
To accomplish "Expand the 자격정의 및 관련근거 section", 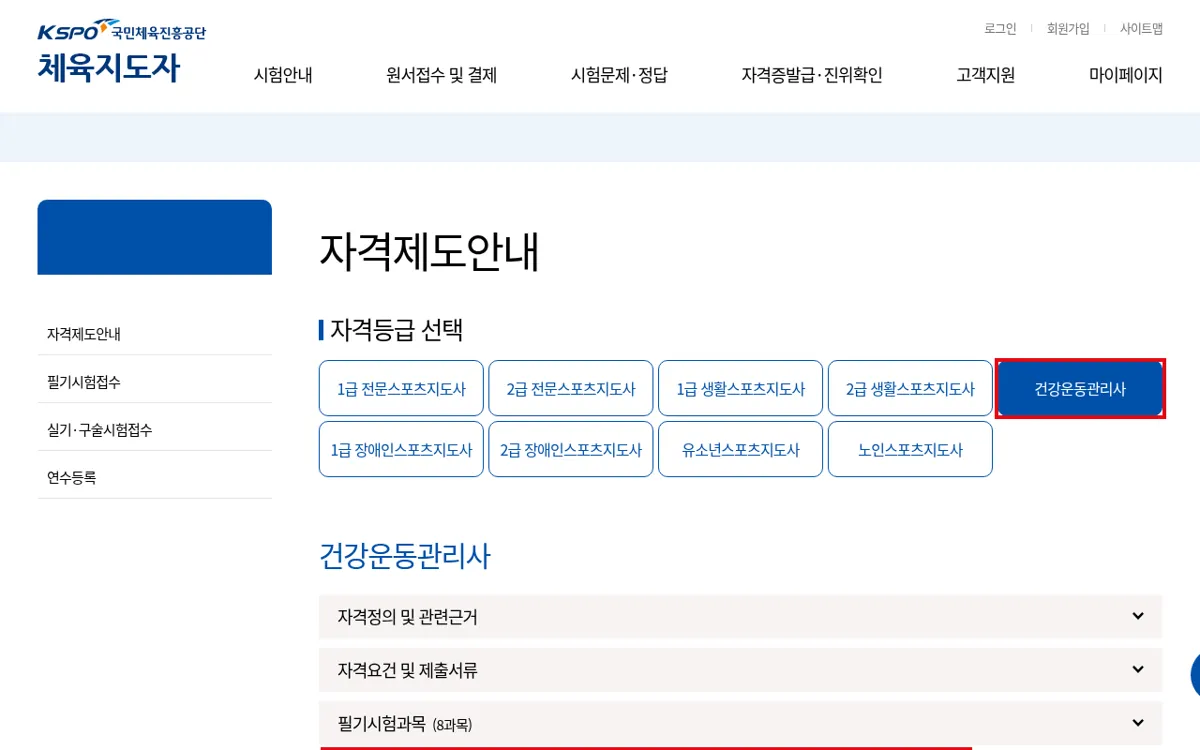I will [740, 617].
